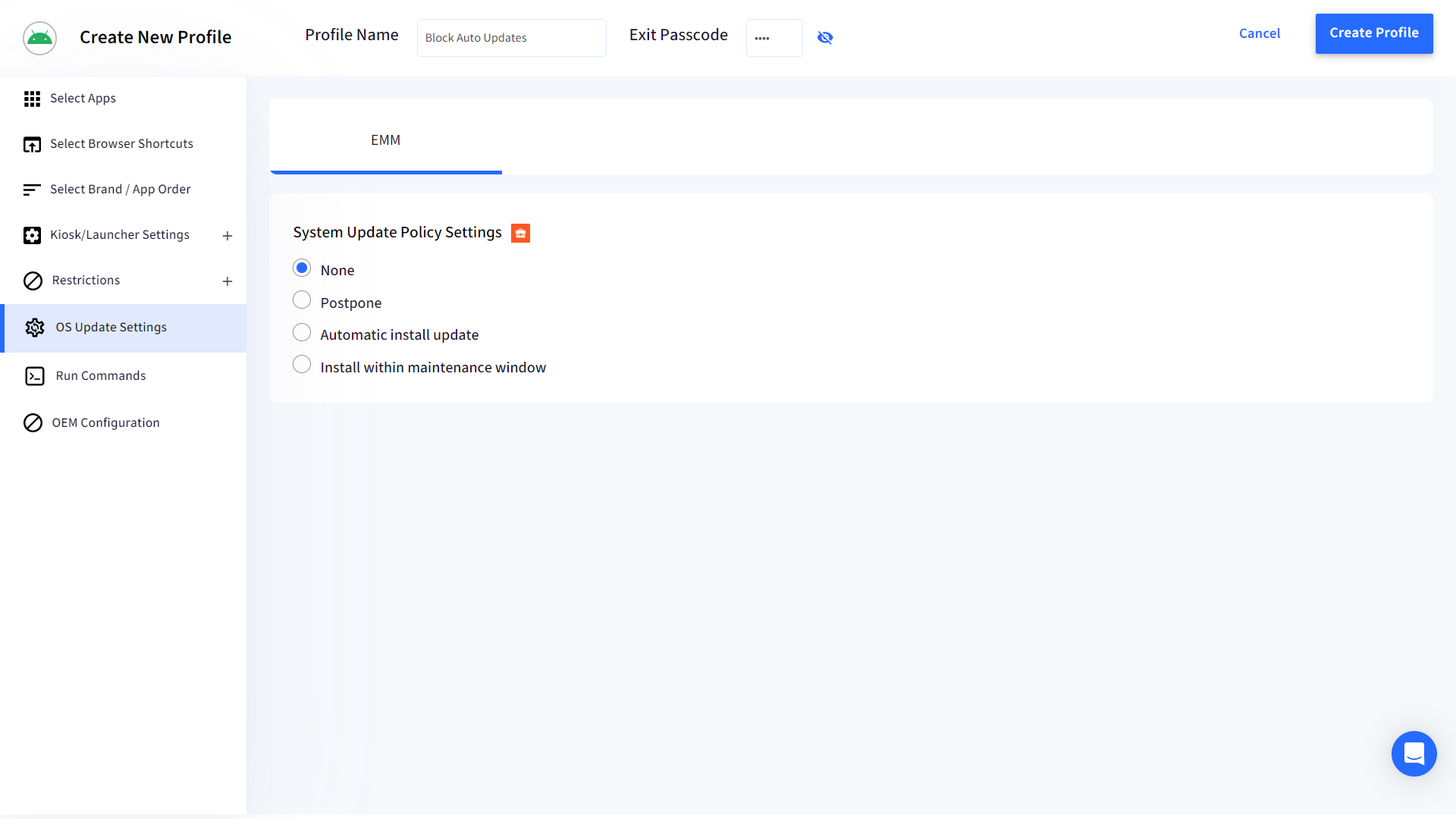Toggle exit passcode visibility eye icon
This screenshot has width=1456, height=819.
point(825,37)
